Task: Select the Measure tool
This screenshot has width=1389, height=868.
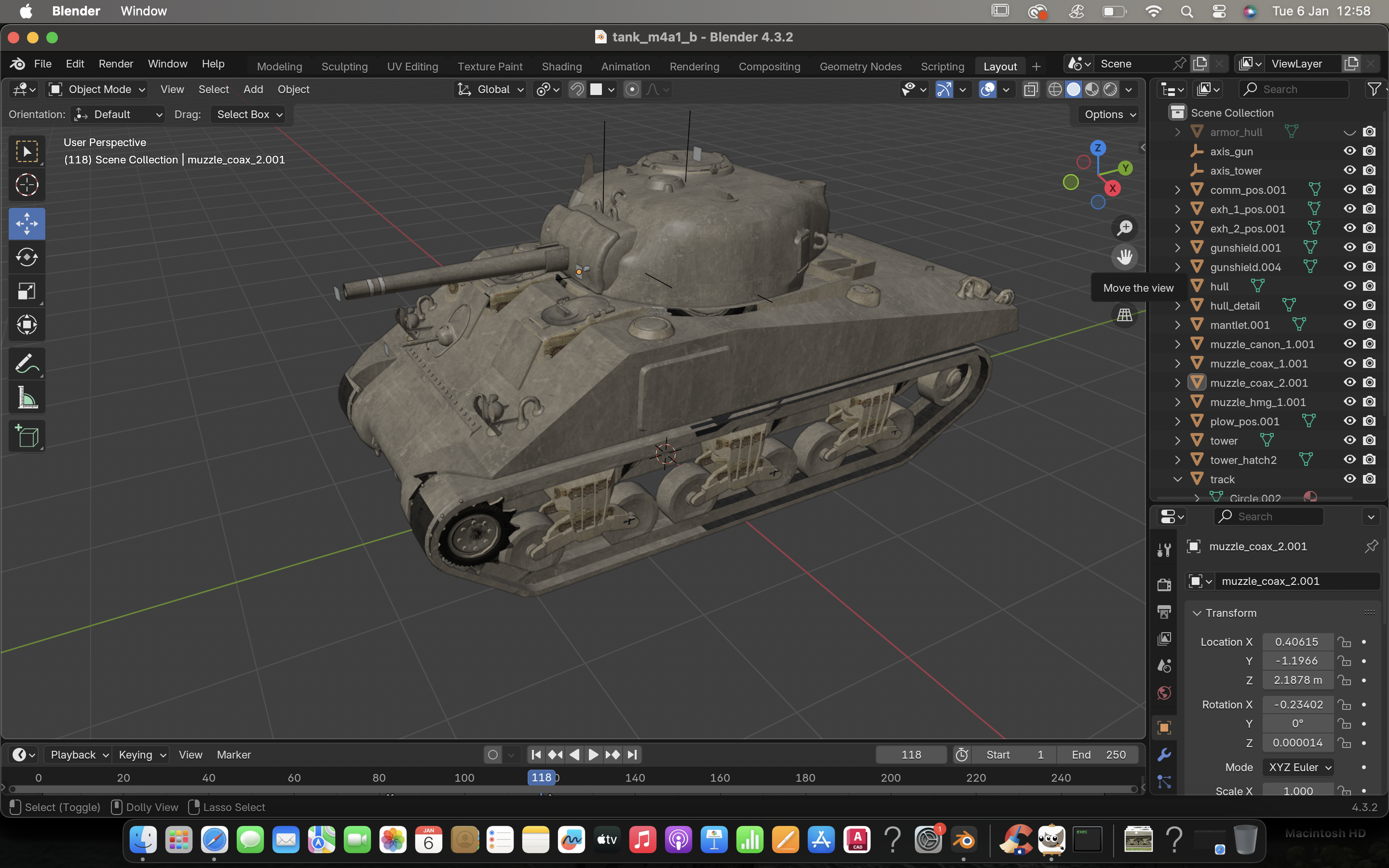Action: tap(27, 397)
